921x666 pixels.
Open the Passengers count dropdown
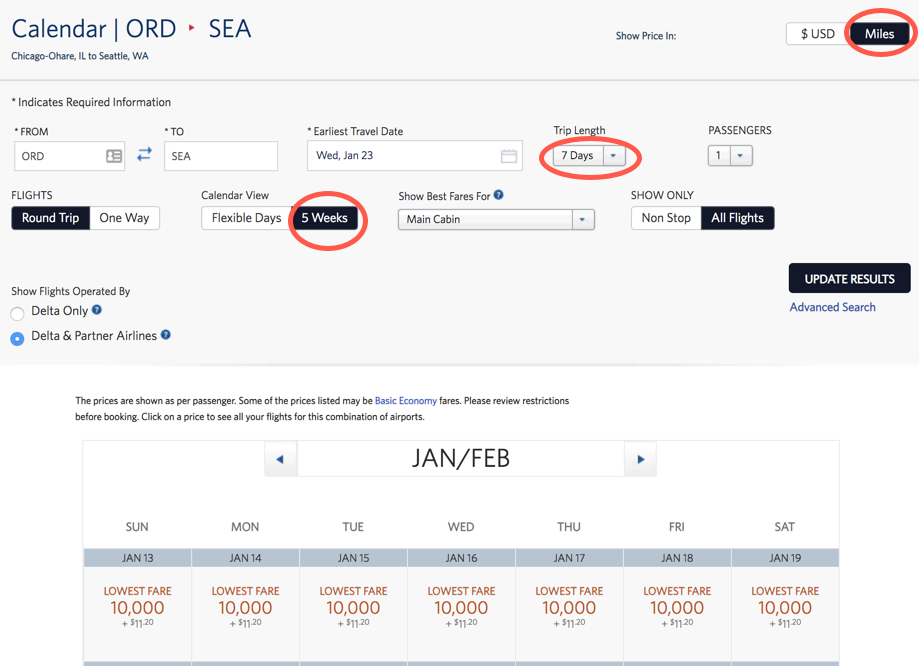point(730,156)
